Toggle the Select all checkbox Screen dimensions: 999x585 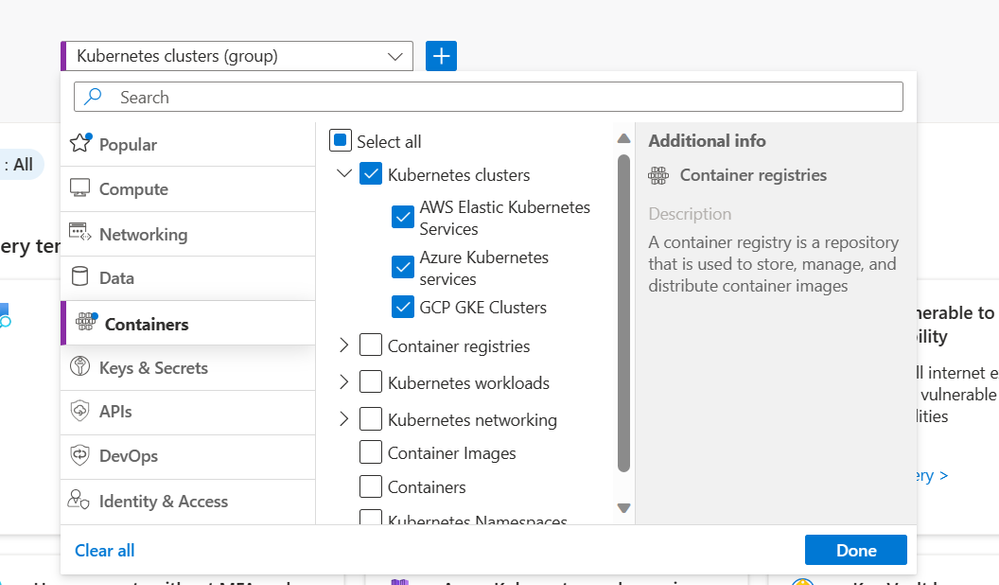(x=340, y=141)
